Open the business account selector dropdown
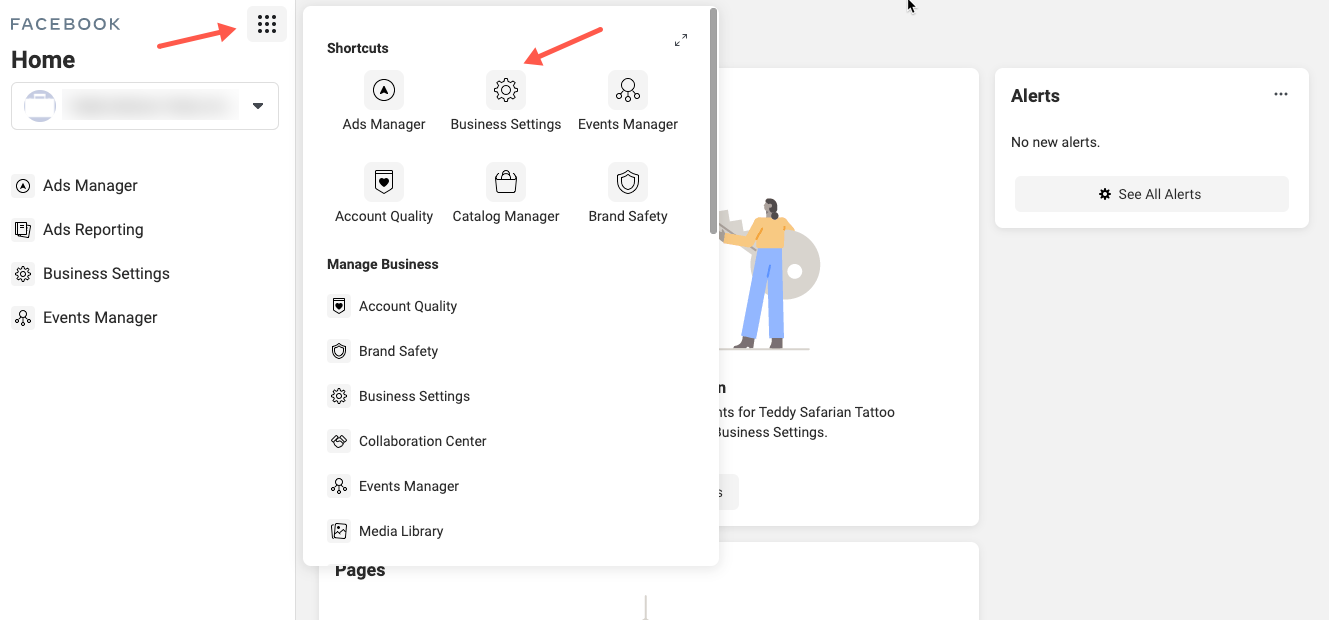The width and height of the screenshot is (1329, 620). pyautogui.click(x=258, y=106)
